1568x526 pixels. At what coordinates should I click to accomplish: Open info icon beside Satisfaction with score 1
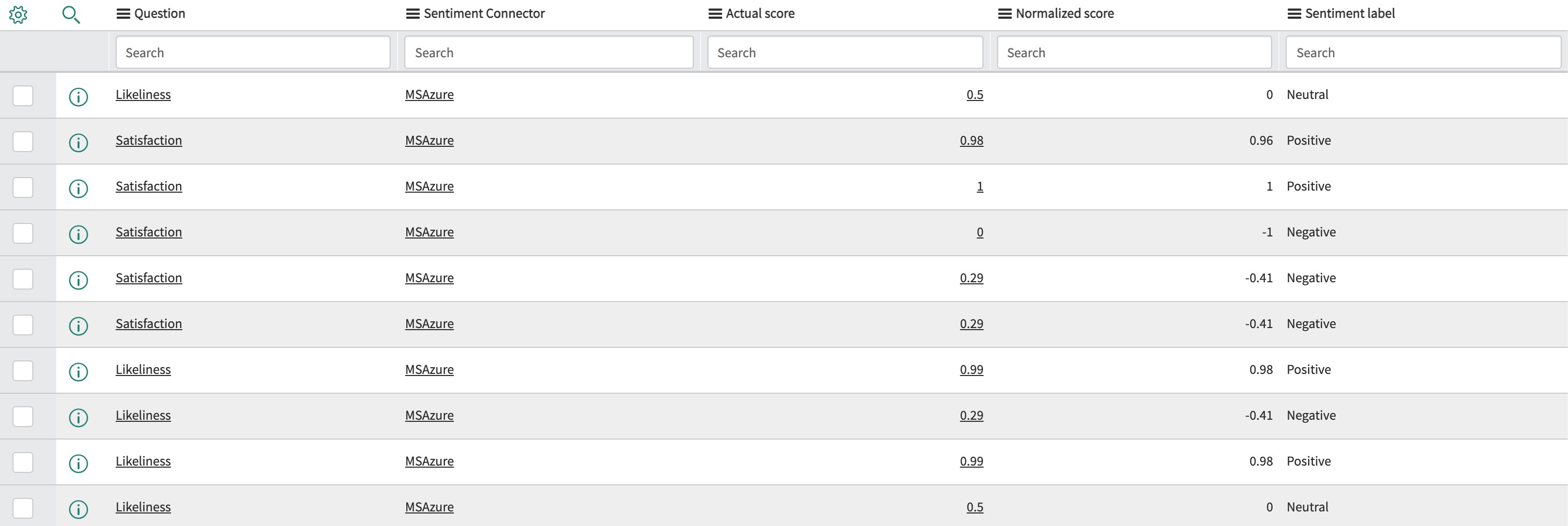(x=79, y=187)
